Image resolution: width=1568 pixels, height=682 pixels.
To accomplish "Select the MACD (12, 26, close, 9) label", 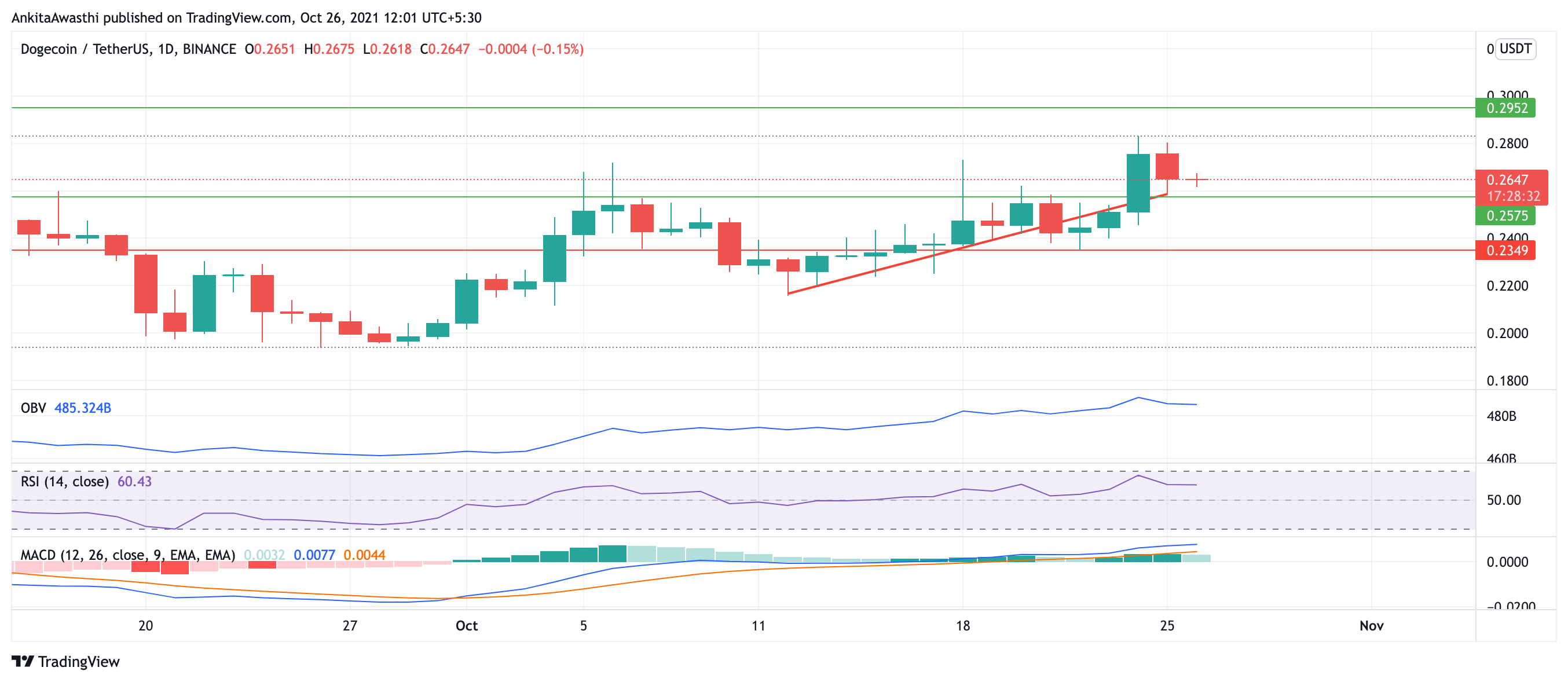I will (x=128, y=555).
